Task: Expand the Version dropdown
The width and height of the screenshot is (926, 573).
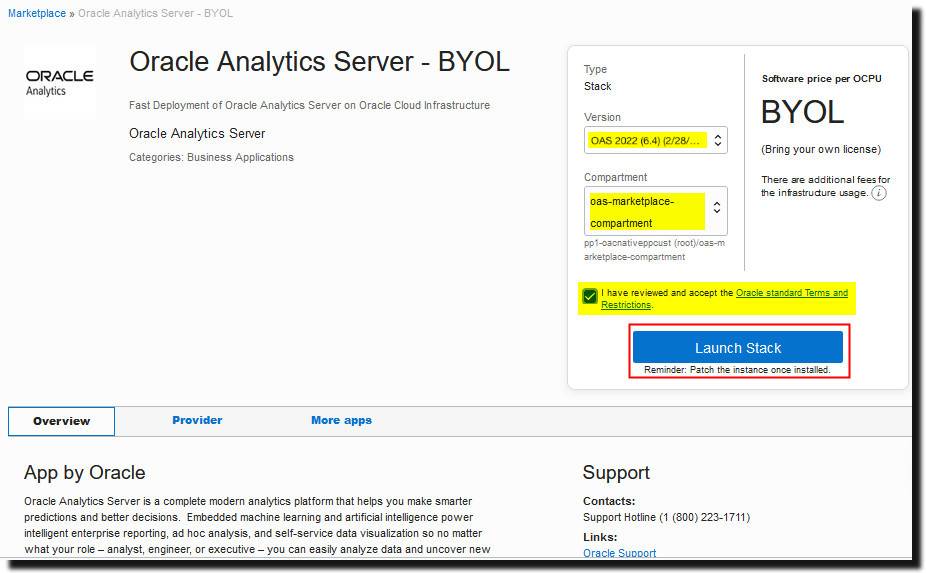Action: point(656,141)
